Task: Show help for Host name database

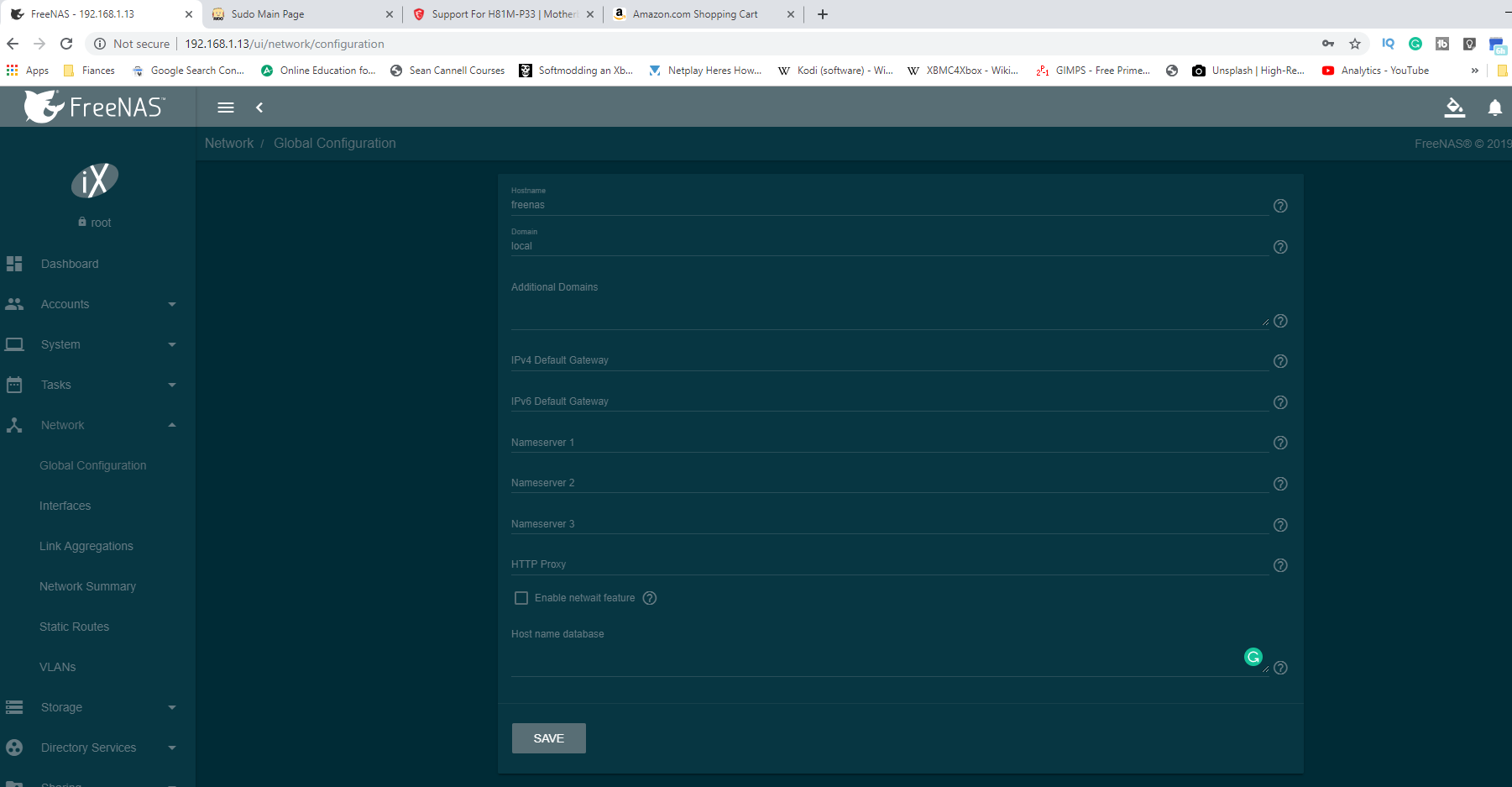Action: [x=1280, y=668]
